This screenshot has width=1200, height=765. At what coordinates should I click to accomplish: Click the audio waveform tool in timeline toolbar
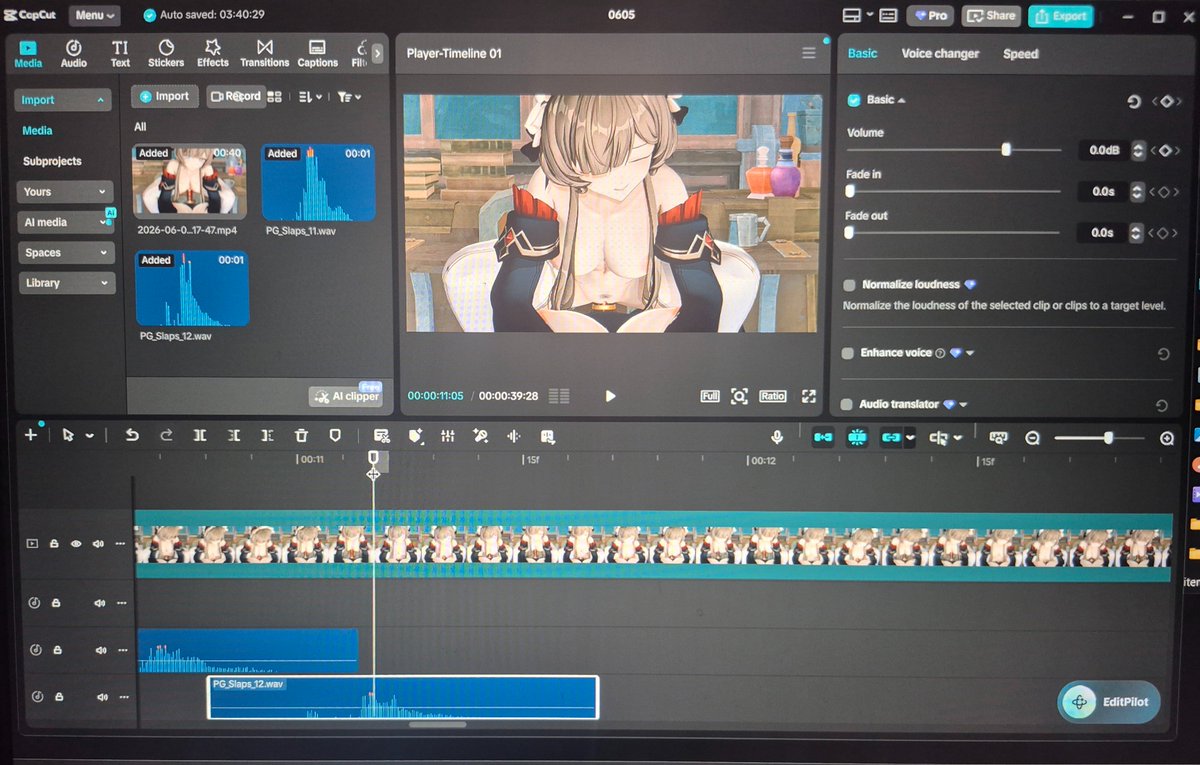[514, 436]
